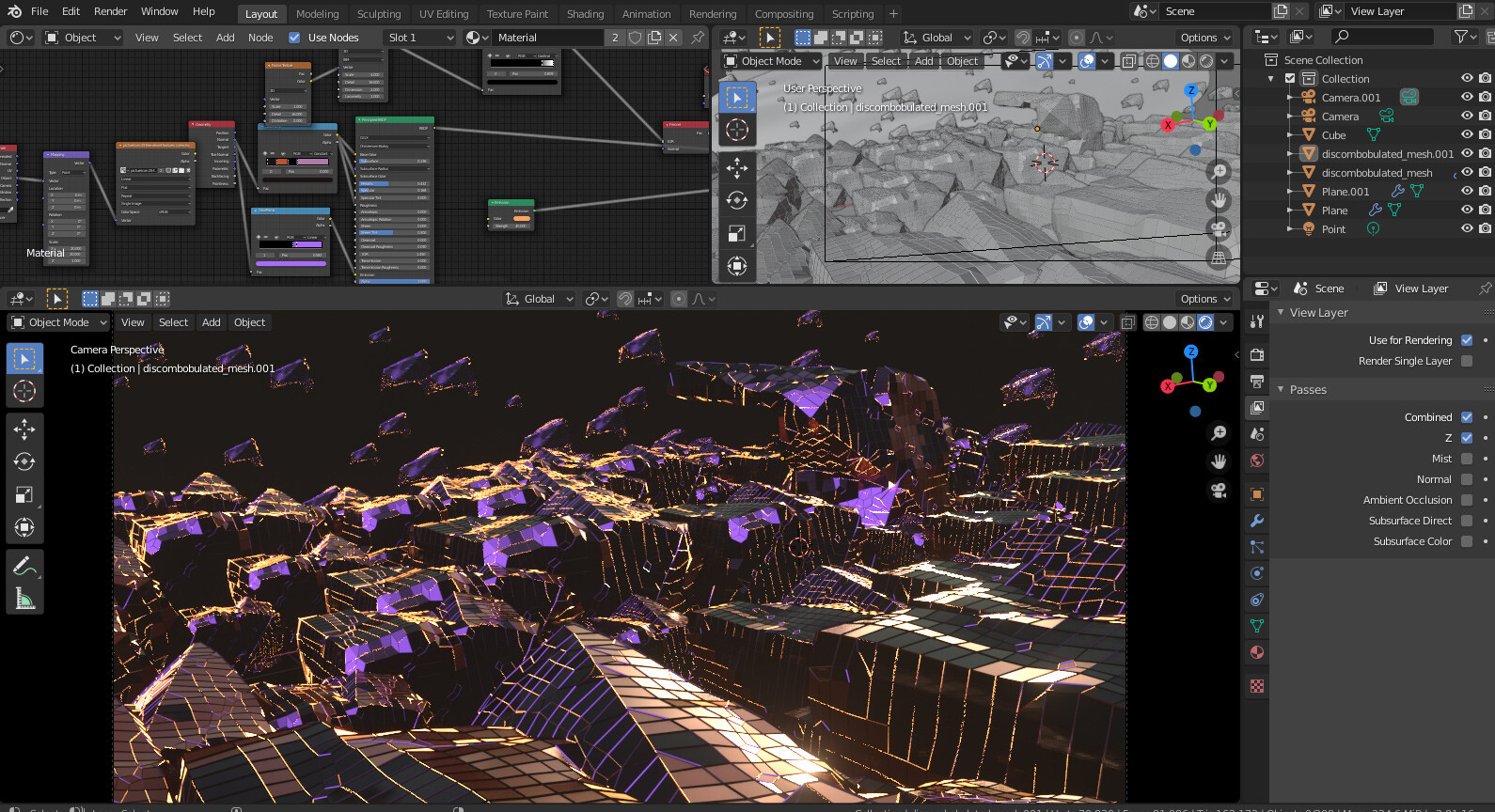Image resolution: width=1495 pixels, height=812 pixels.
Task: Open the Render properties tab icon
Action: (x=1257, y=354)
